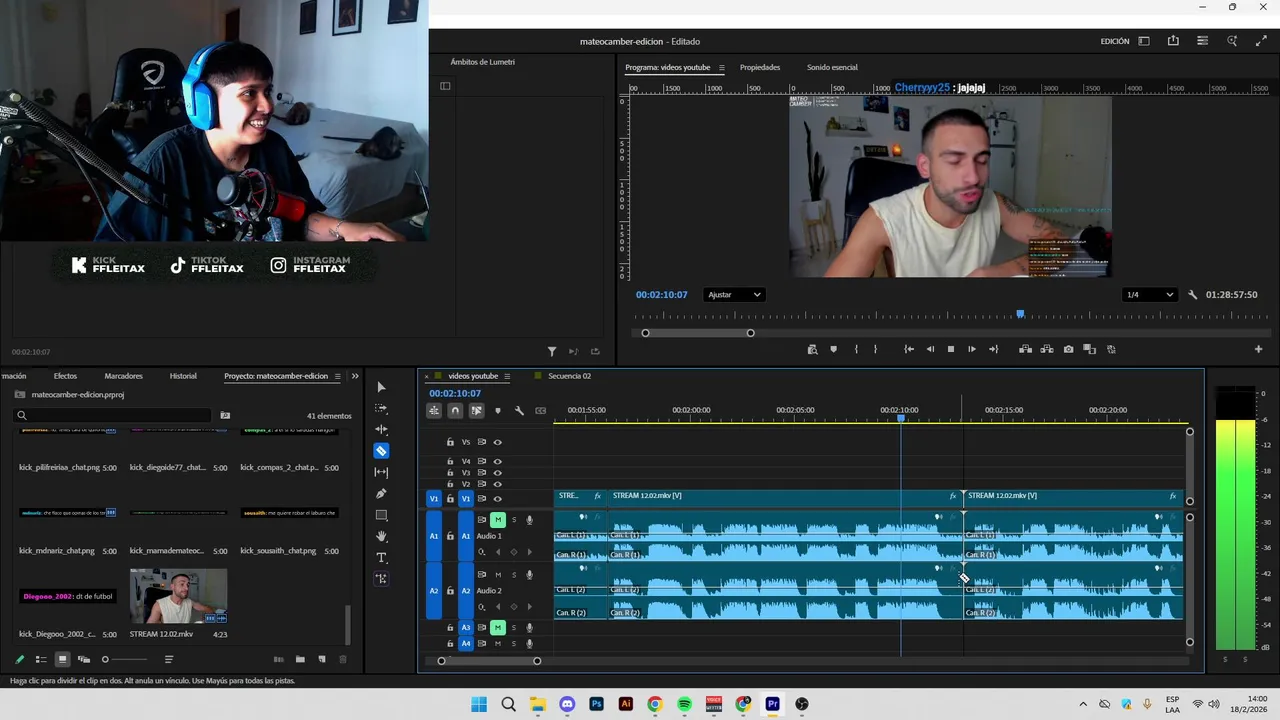Click the EDICIÓN workspace button
The height and width of the screenshot is (720, 1280).
pyautogui.click(x=1115, y=41)
